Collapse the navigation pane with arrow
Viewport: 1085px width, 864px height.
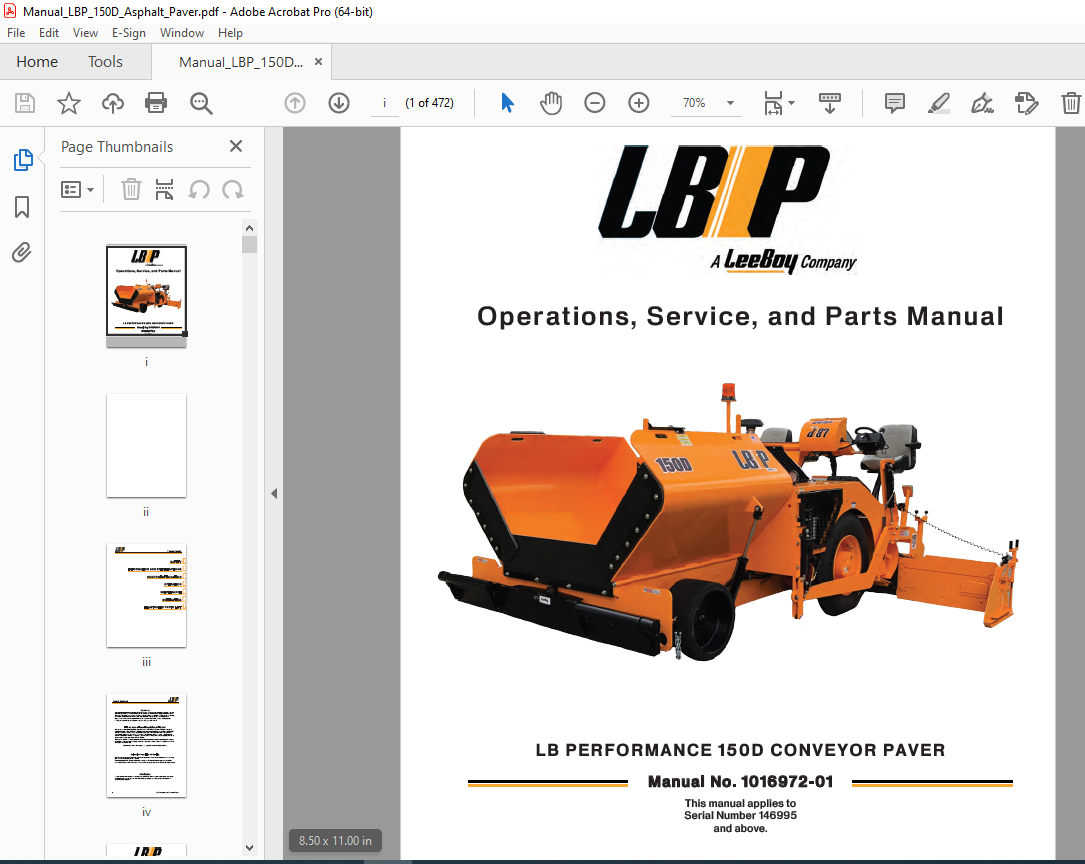[274, 493]
